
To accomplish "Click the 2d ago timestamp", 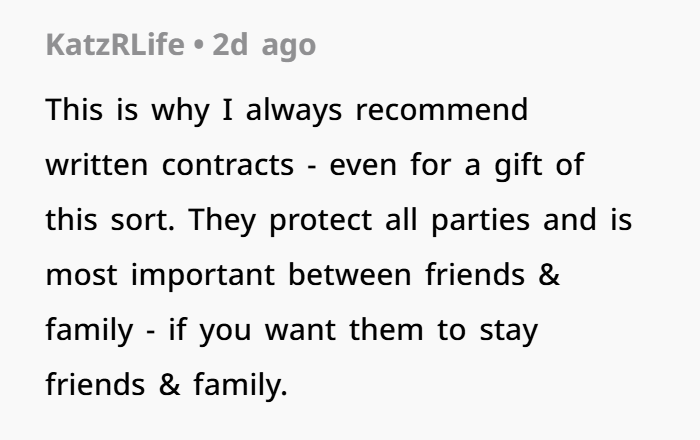I will pyautogui.click(x=264, y=45).
